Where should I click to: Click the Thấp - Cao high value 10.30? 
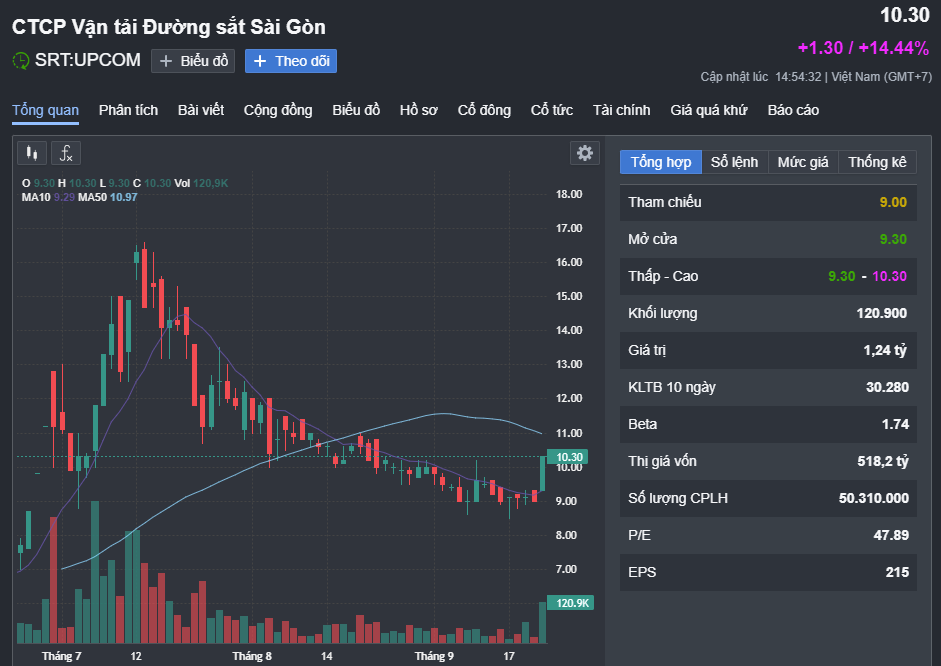pos(889,277)
